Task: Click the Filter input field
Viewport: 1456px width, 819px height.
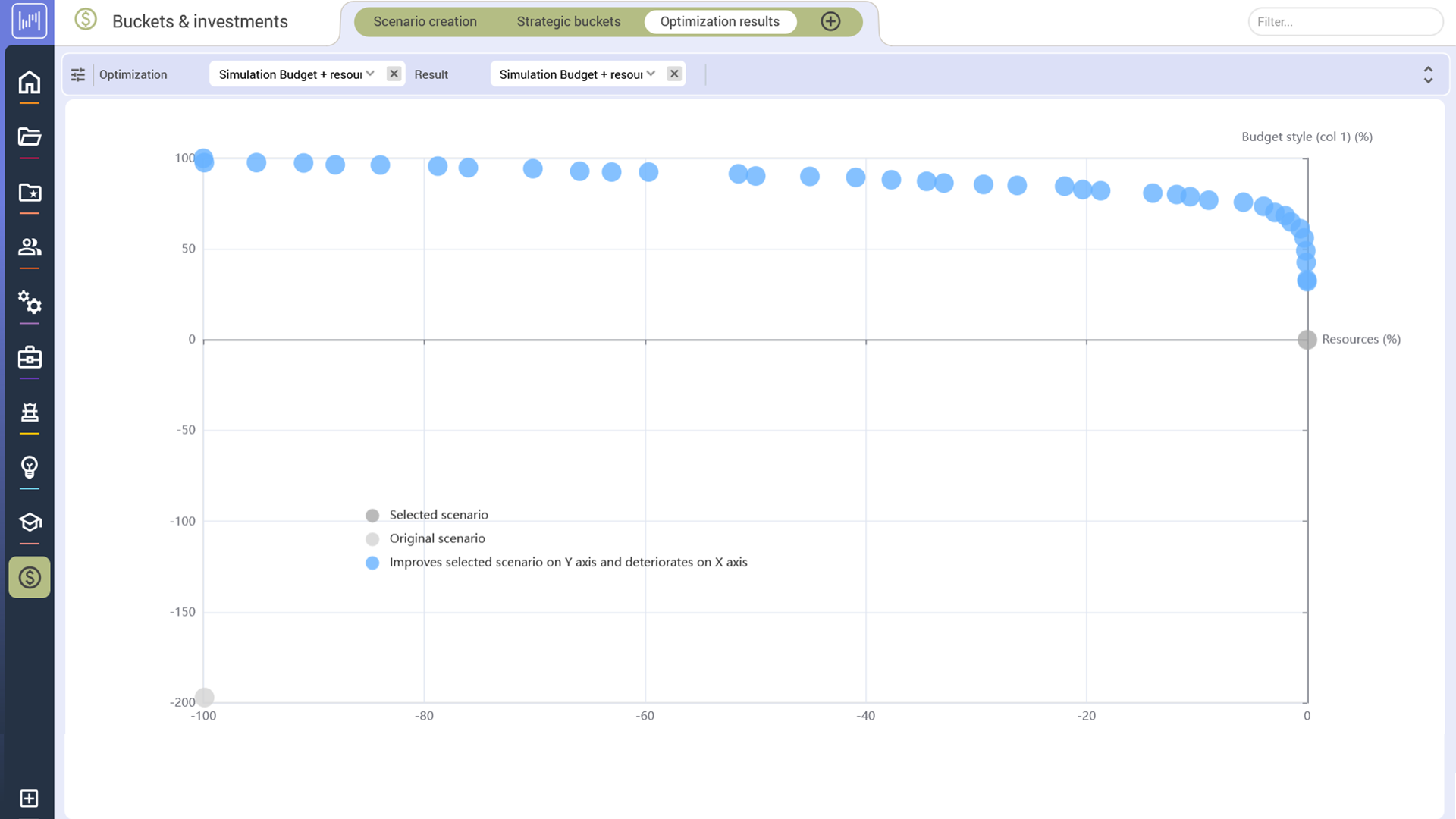Action: click(1346, 21)
